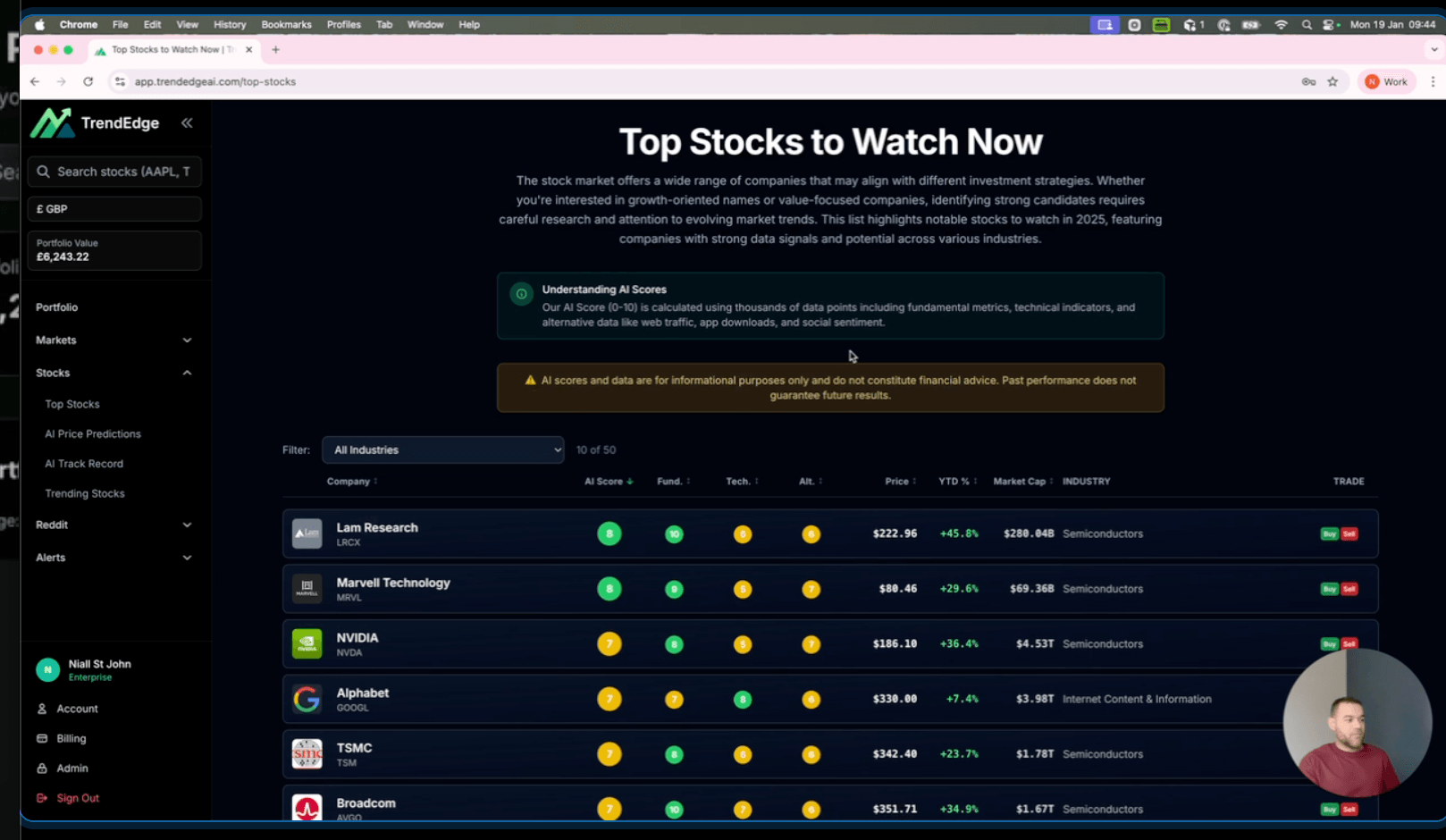Click the info icon in the Understanding AI Scores box
The width and height of the screenshot is (1446, 840).
pos(521,294)
